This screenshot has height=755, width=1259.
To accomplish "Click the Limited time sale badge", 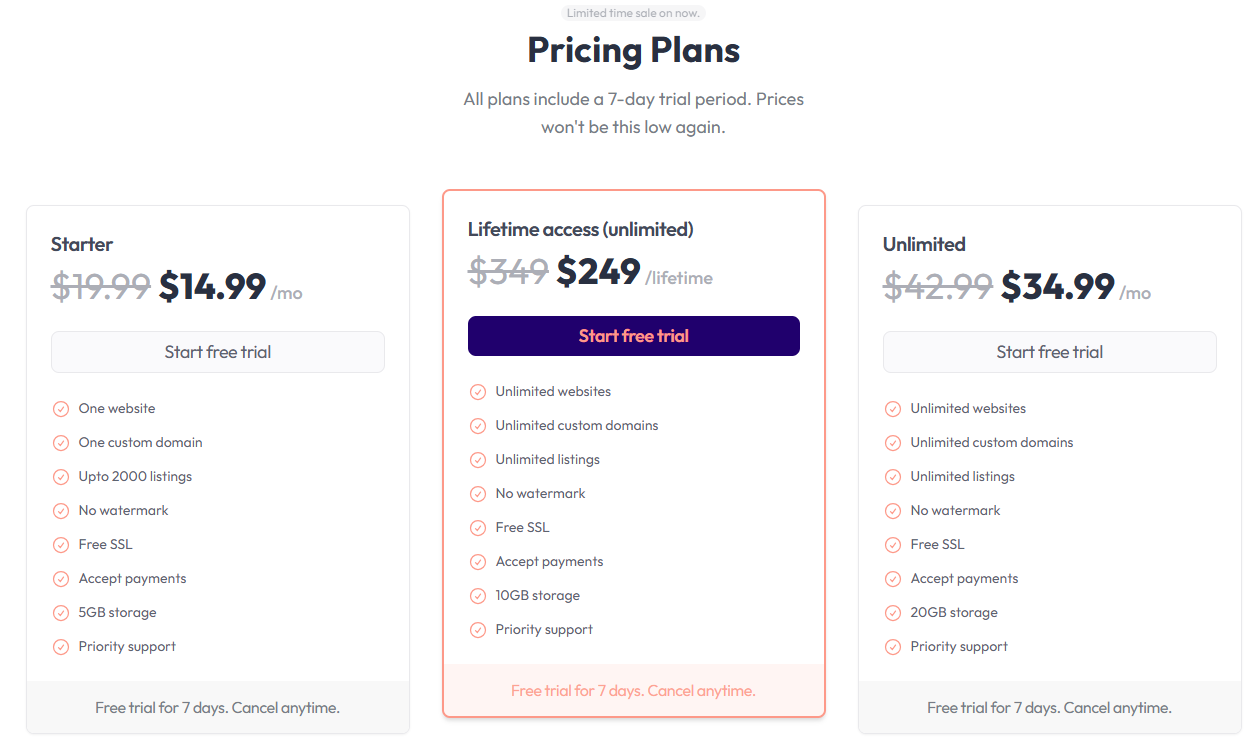I will [x=633, y=13].
